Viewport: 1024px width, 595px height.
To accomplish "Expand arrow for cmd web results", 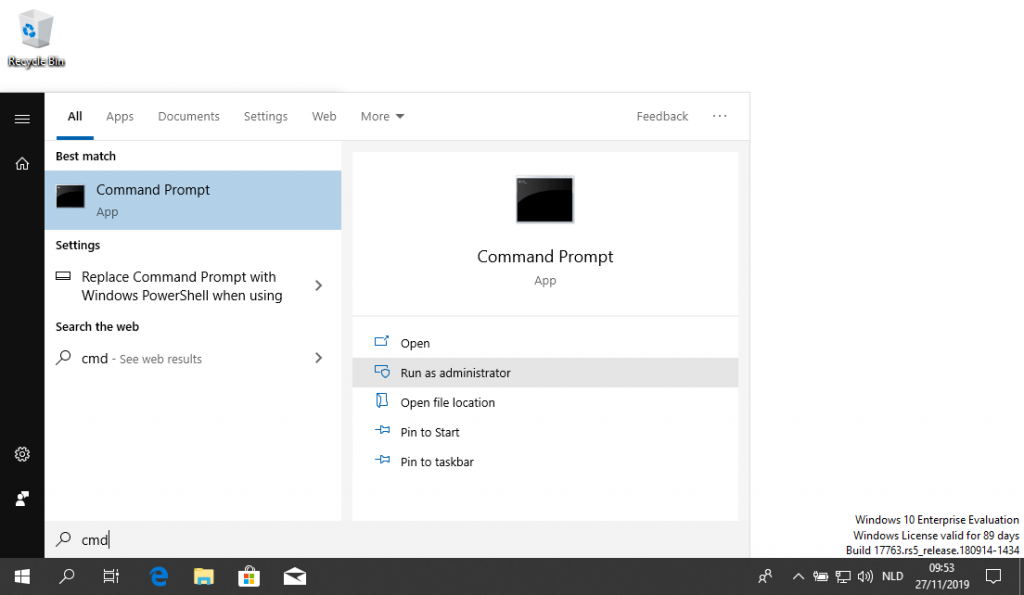I will (x=319, y=358).
